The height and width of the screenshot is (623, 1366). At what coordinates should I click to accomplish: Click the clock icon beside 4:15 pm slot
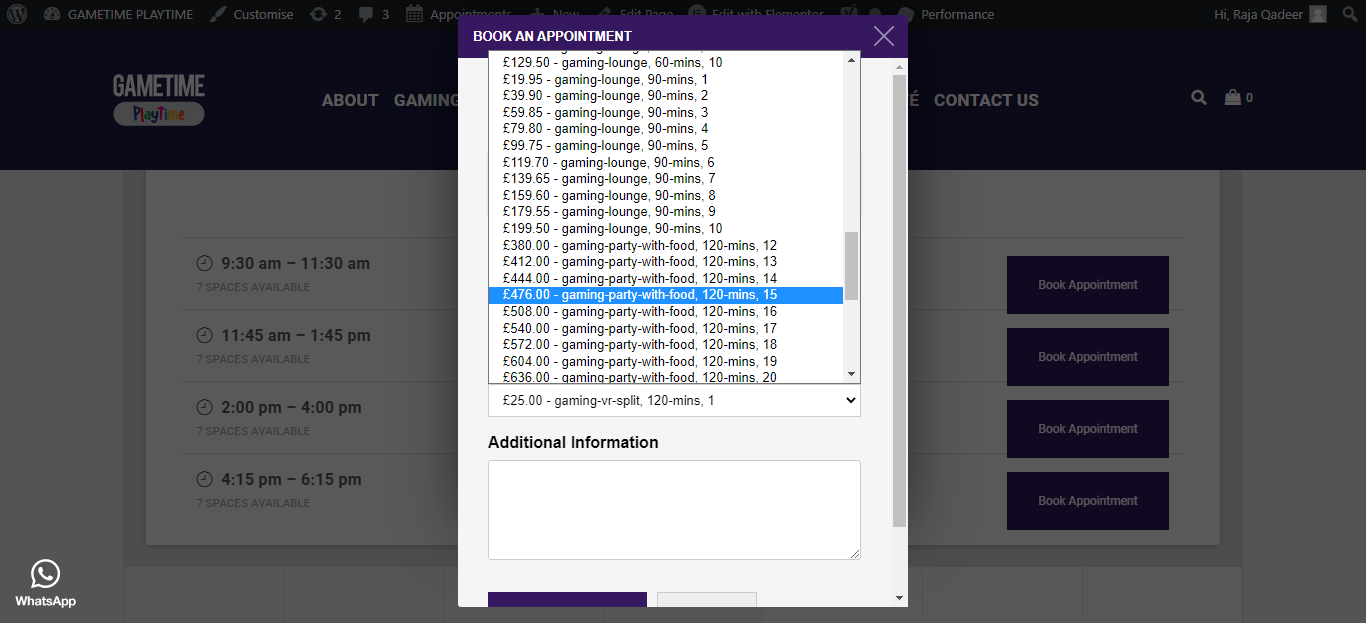pos(204,479)
